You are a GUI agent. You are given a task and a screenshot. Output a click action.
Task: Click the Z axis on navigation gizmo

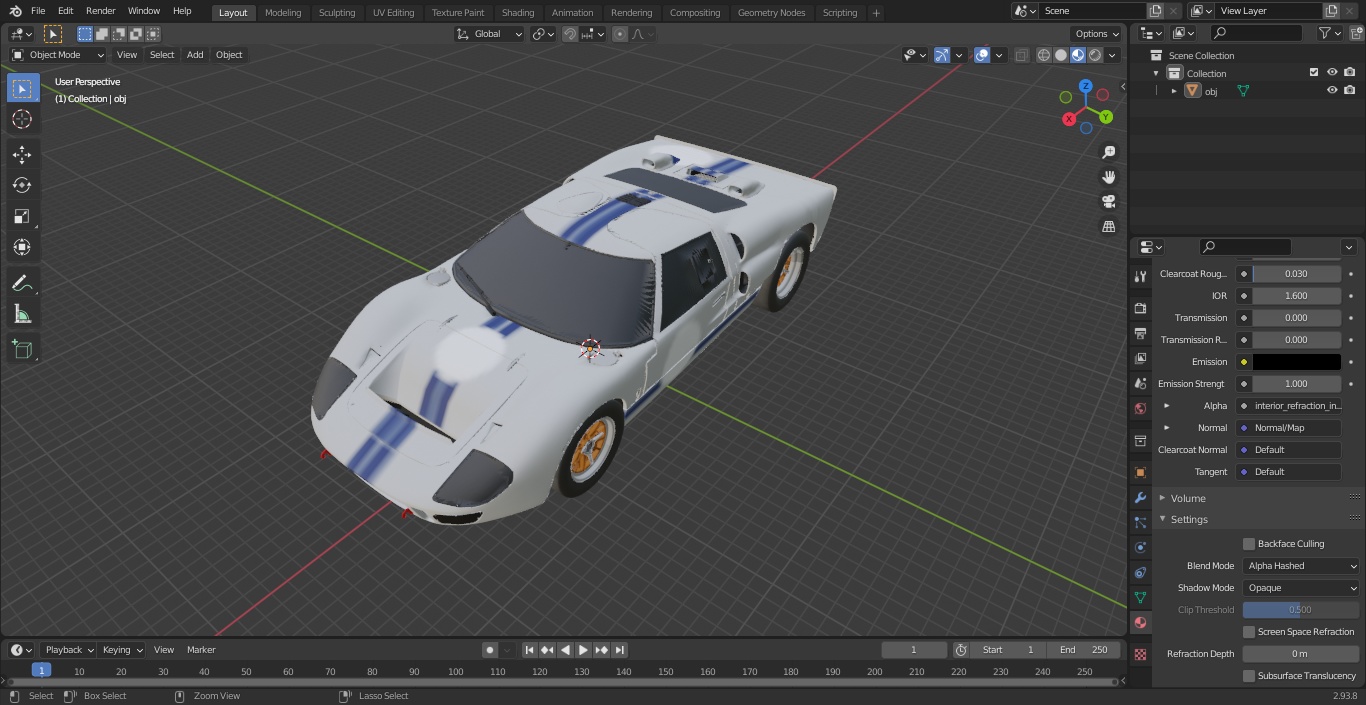coord(1085,86)
